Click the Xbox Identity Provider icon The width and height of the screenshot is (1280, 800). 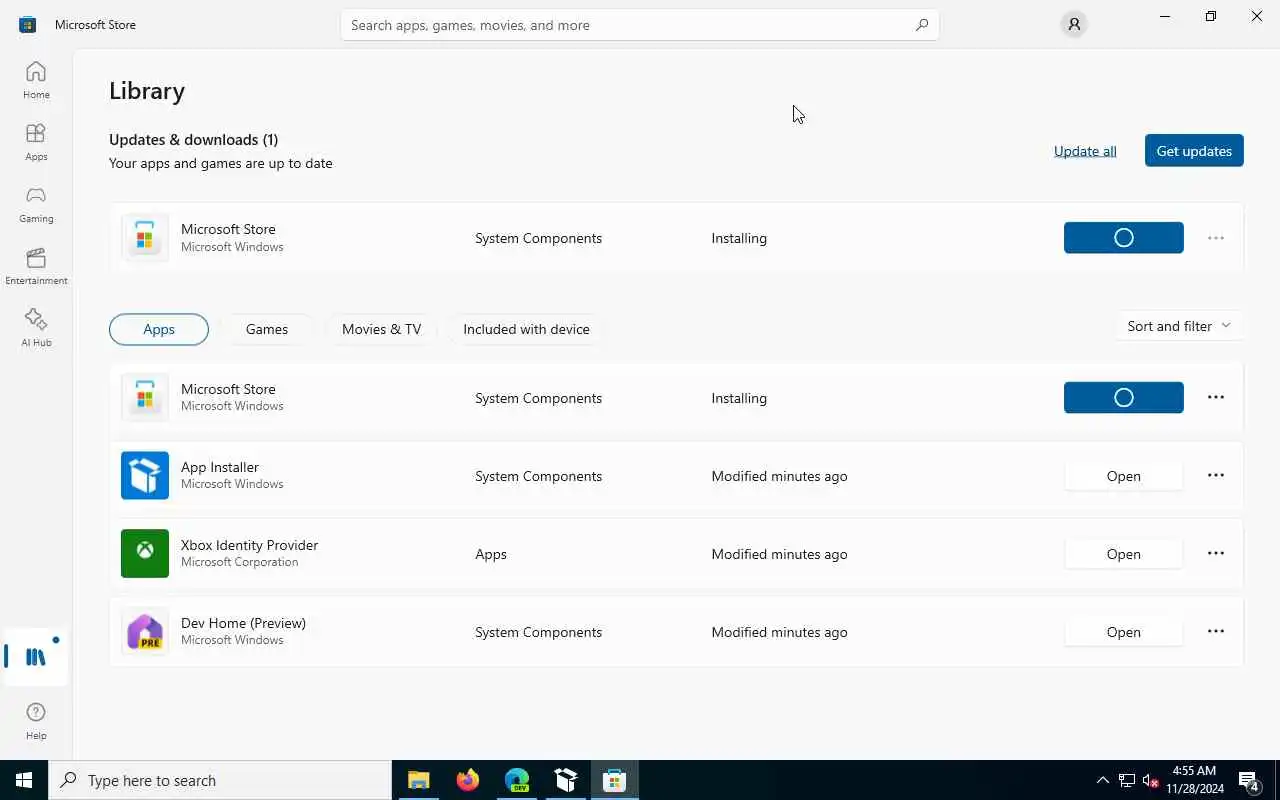[x=145, y=554]
